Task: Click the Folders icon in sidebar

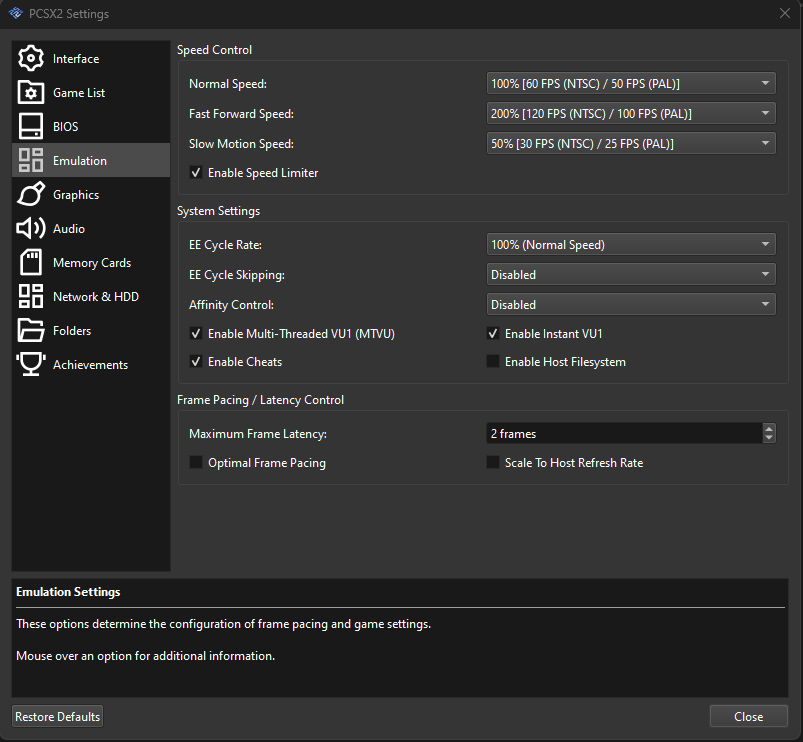Action: [31, 330]
